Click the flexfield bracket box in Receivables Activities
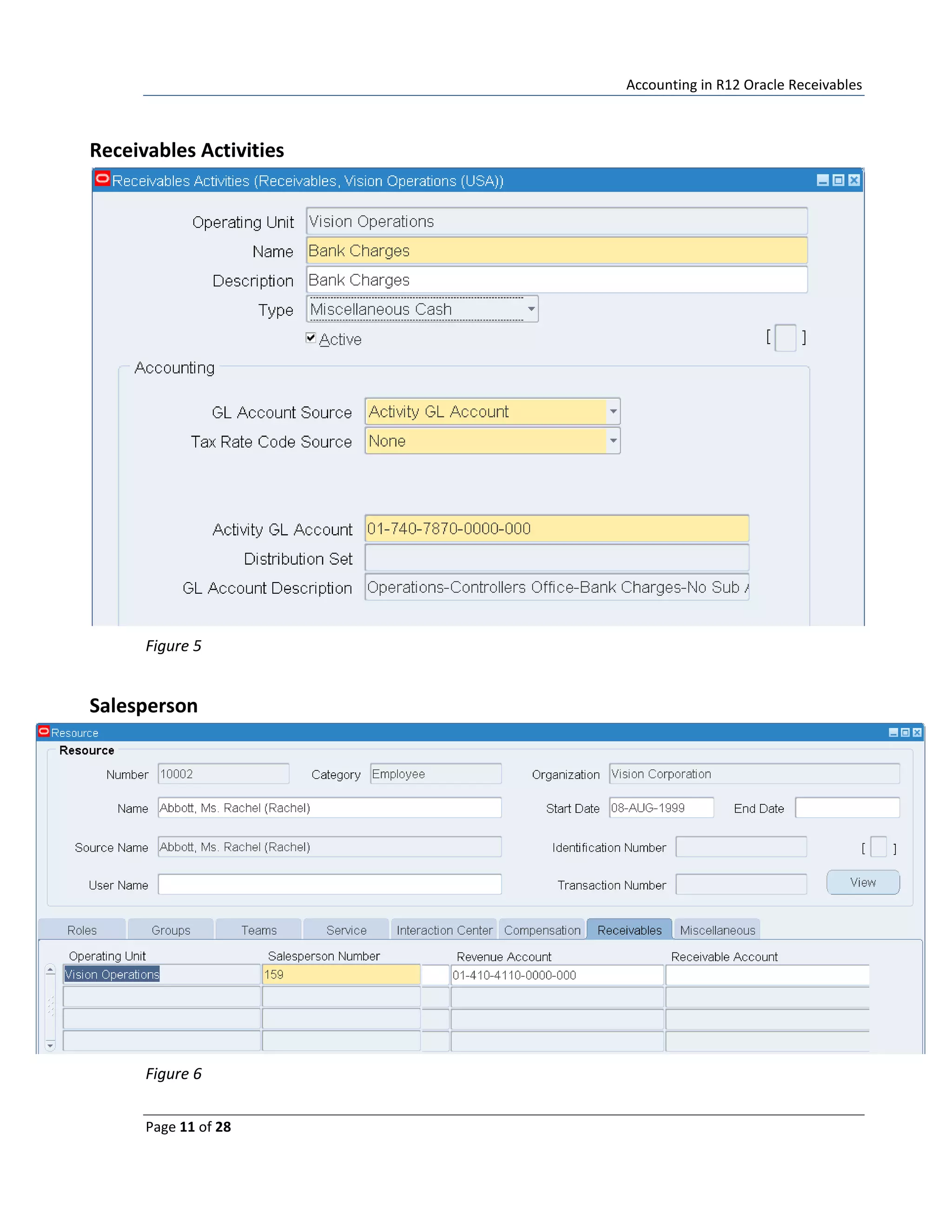 (x=786, y=338)
